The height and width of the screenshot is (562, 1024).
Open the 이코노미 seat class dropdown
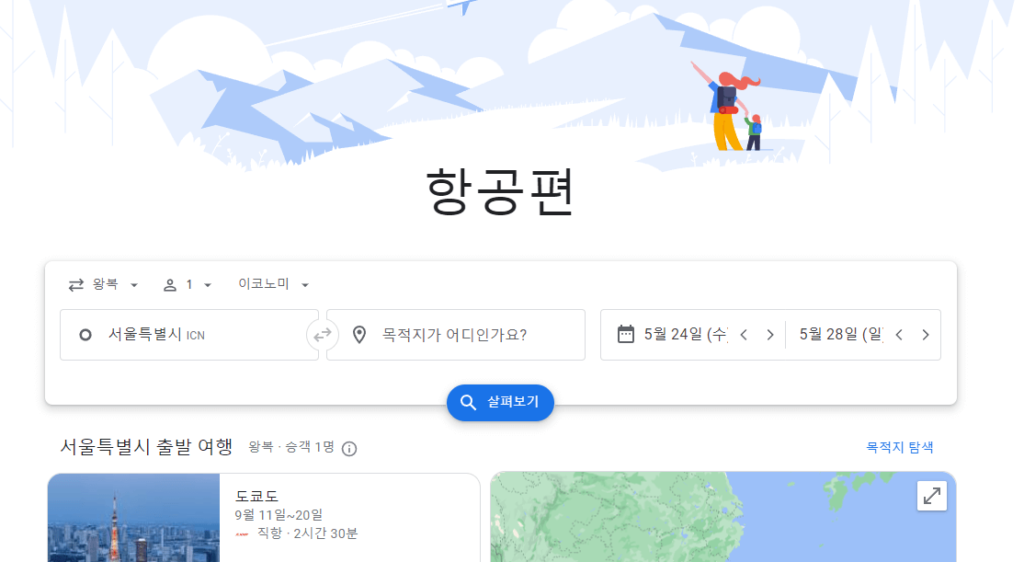point(274,285)
